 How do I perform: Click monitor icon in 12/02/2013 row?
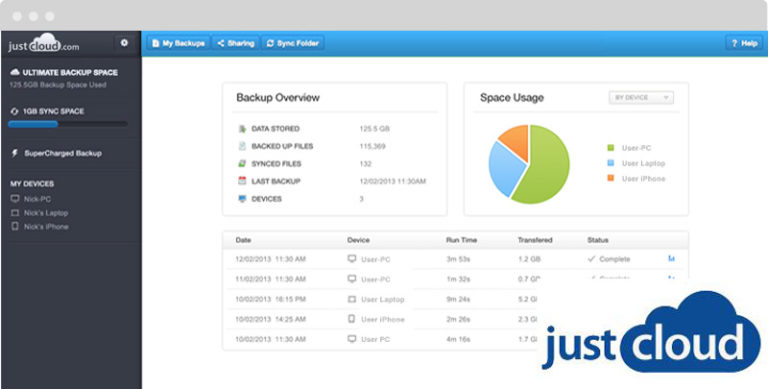pyautogui.click(x=352, y=259)
